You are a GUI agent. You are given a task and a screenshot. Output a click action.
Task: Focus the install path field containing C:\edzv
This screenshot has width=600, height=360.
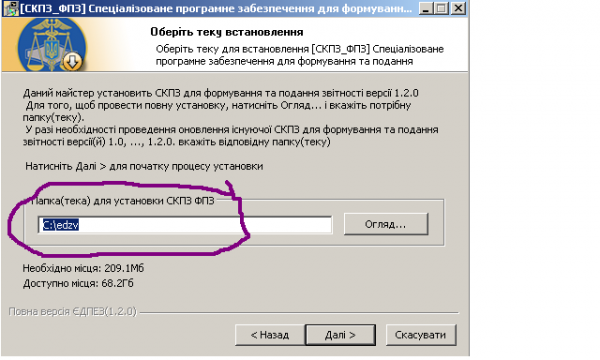(185, 225)
